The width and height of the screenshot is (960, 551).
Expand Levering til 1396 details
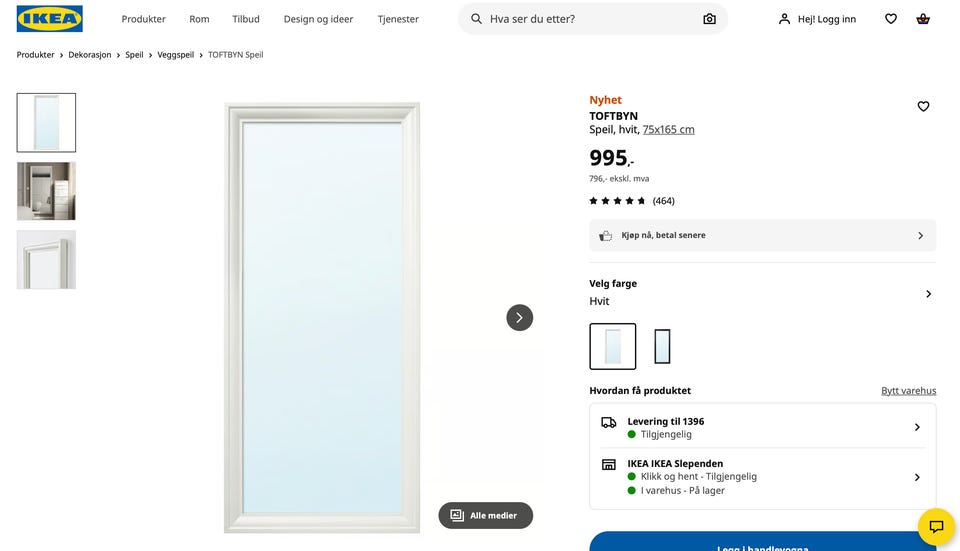(762, 427)
